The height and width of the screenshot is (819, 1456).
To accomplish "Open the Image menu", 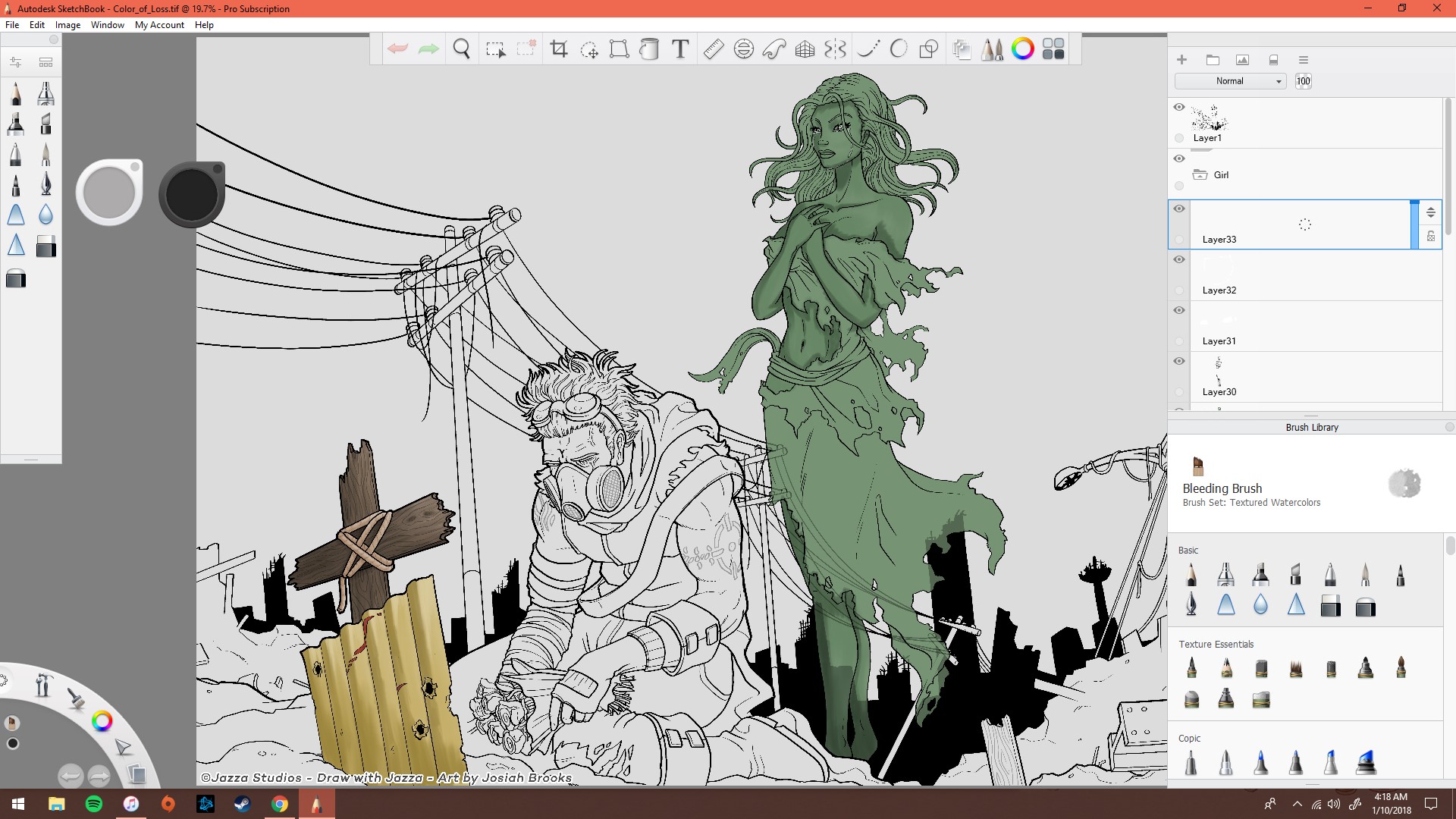I will [x=67, y=25].
